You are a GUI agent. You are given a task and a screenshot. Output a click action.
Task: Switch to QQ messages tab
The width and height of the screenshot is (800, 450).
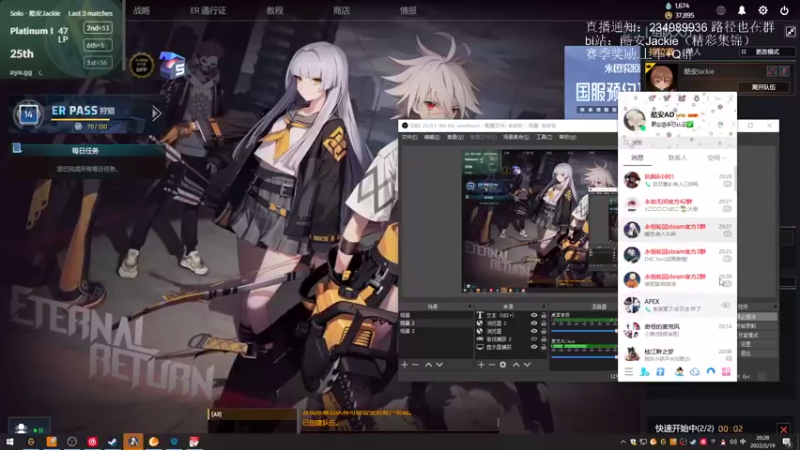coord(637,158)
